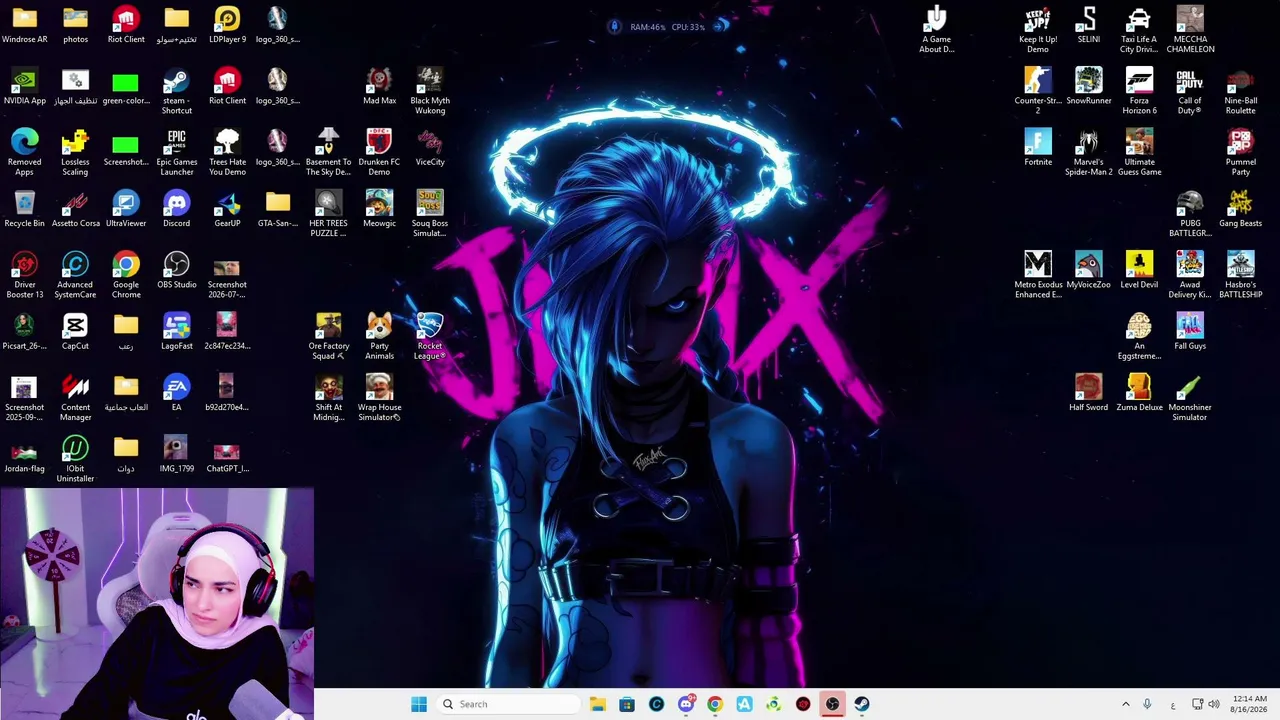The height and width of the screenshot is (720, 1280).
Task: Select the Shift At Midnight shortcut
Action: (x=328, y=398)
